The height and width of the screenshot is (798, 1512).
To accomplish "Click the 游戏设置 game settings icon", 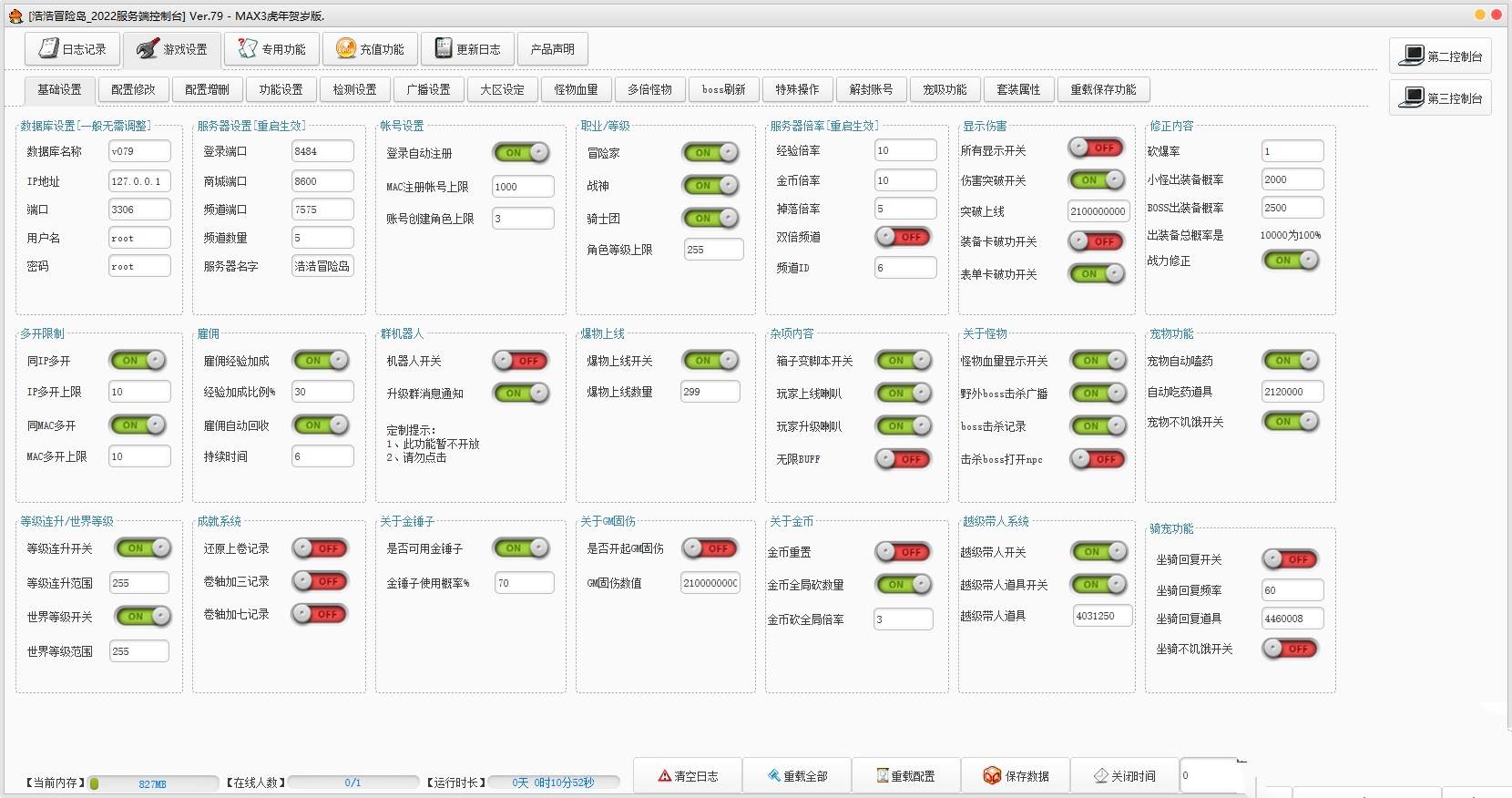I will coord(148,49).
